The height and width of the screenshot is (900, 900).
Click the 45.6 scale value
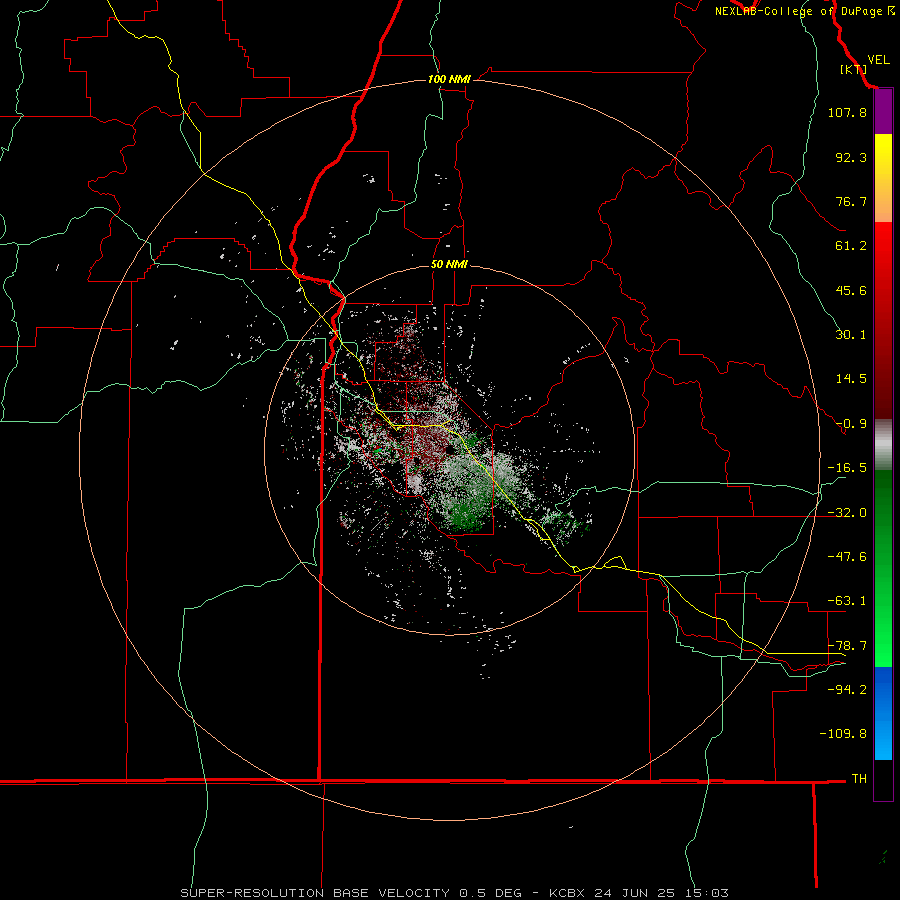click(x=851, y=290)
